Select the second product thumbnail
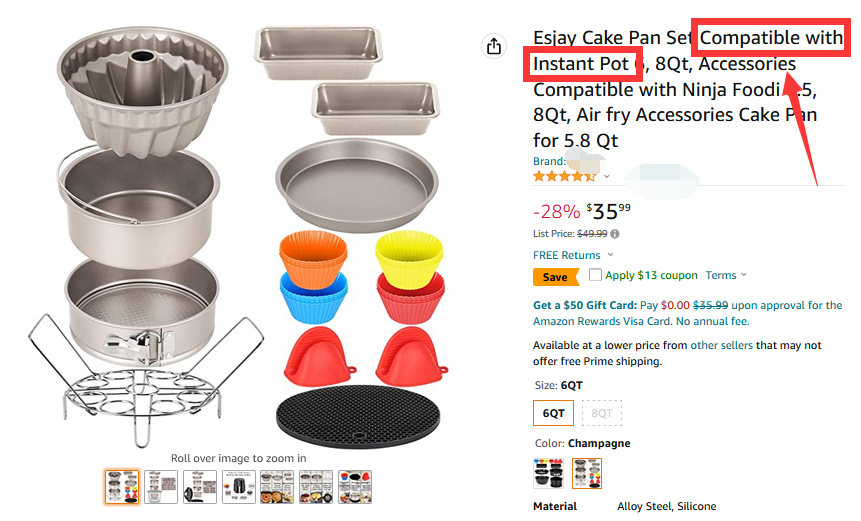The height and width of the screenshot is (521, 861). tap(161, 486)
